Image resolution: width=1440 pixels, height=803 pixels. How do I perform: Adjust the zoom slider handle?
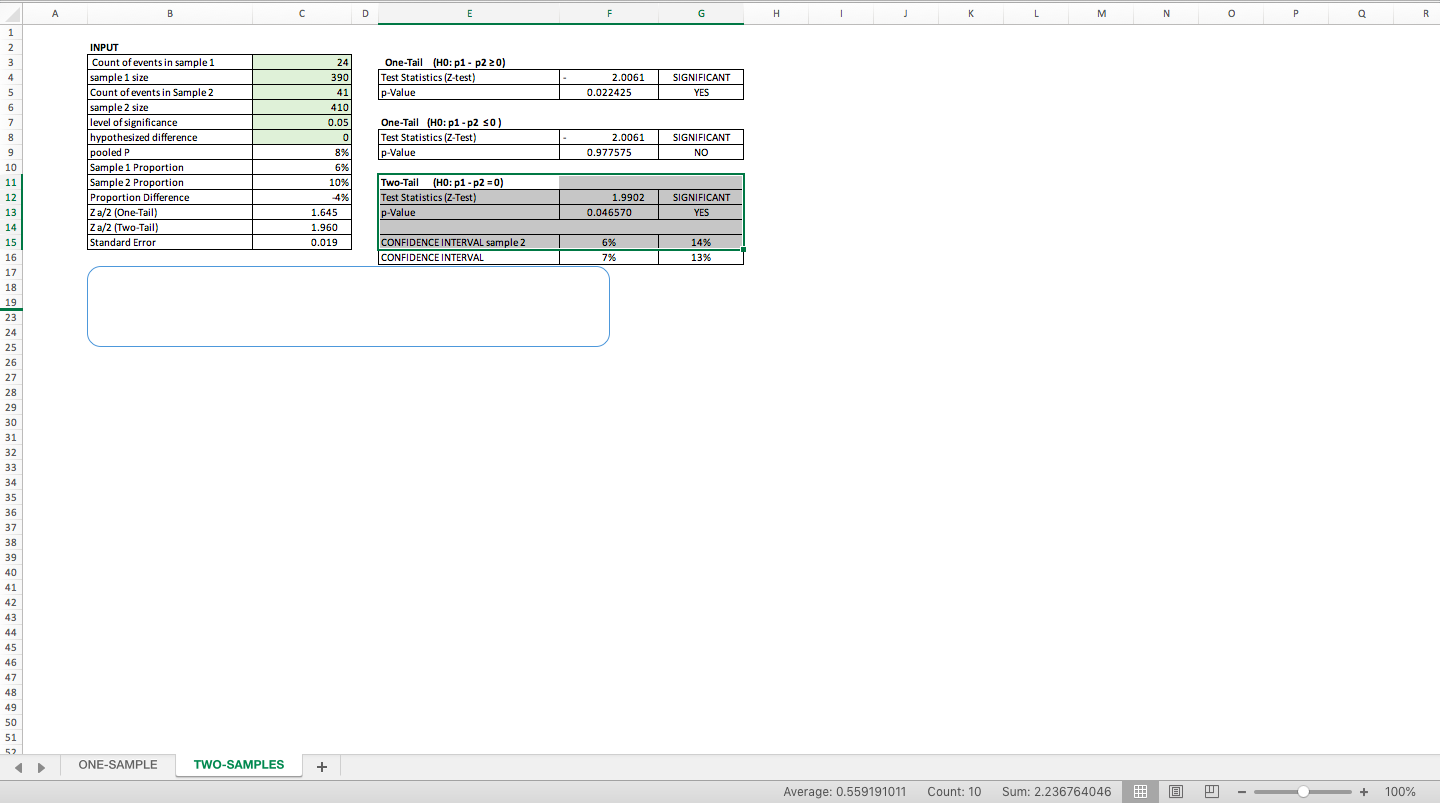(x=1303, y=792)
